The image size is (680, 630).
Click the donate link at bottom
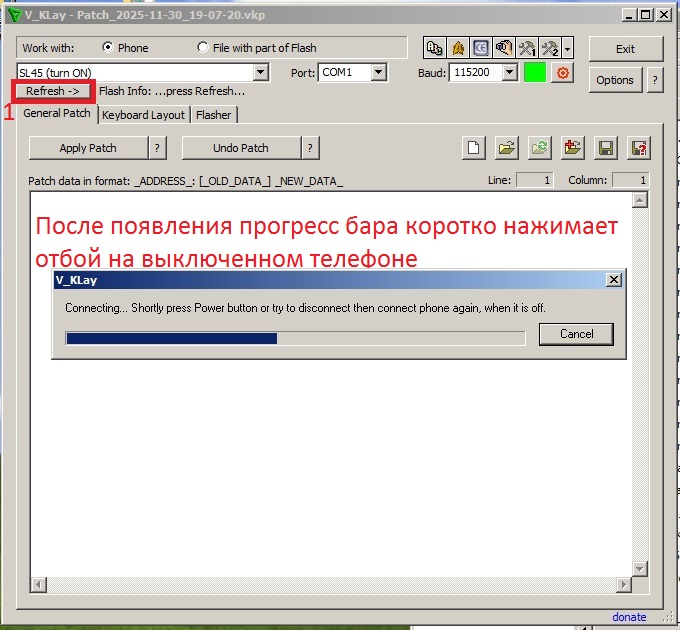pos(629,617)
